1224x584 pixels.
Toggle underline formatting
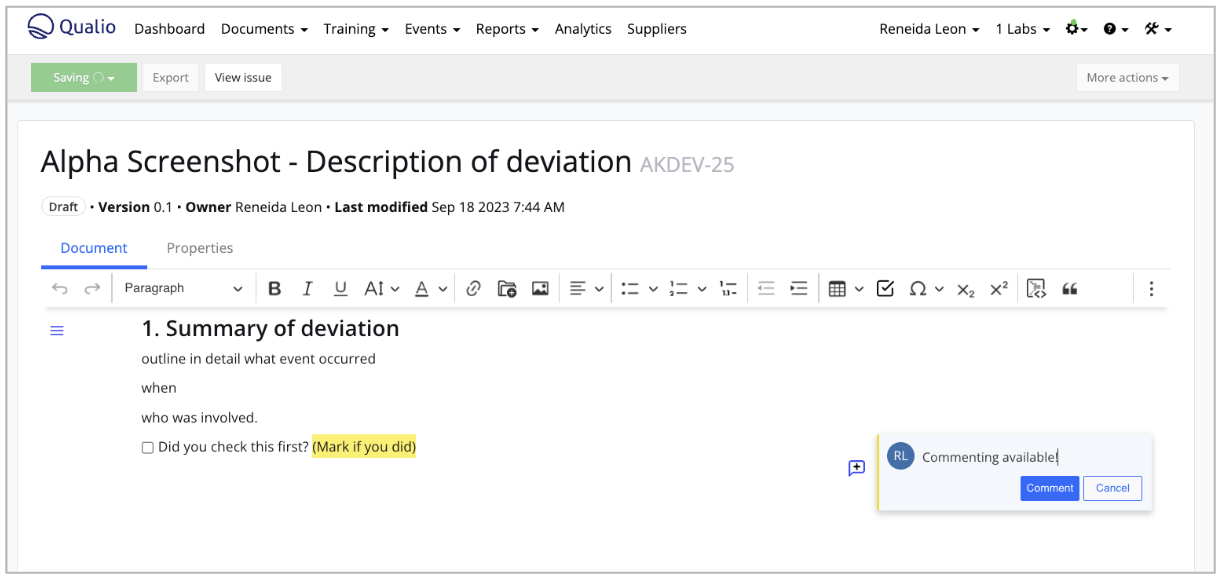coord(340,289)
